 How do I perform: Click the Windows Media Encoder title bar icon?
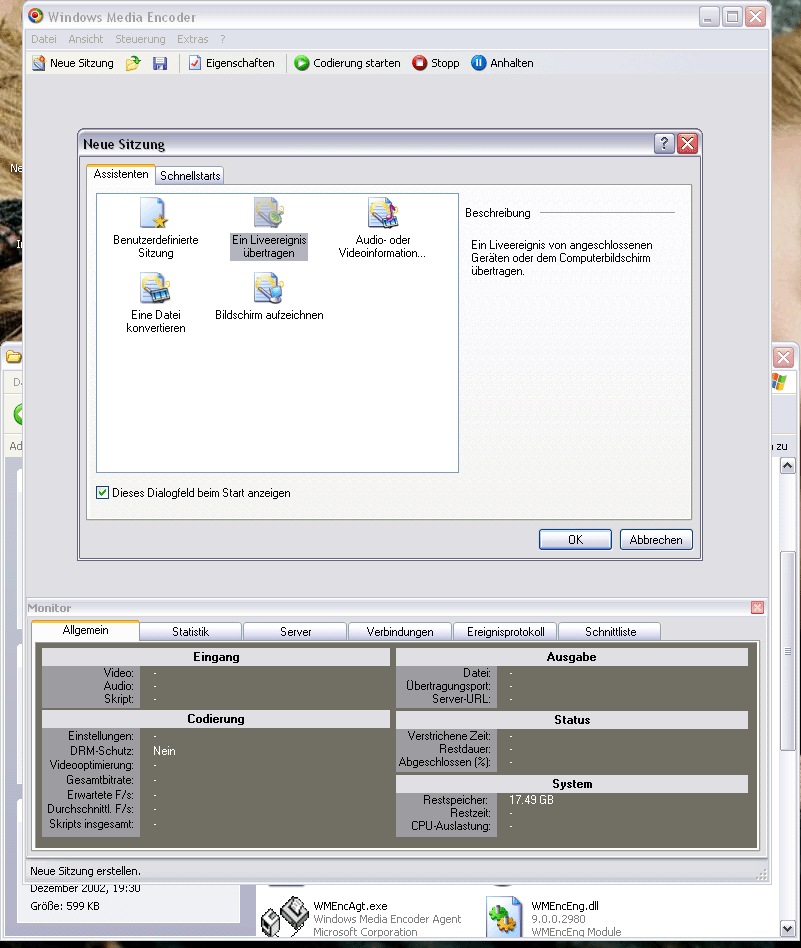(36, 16)
